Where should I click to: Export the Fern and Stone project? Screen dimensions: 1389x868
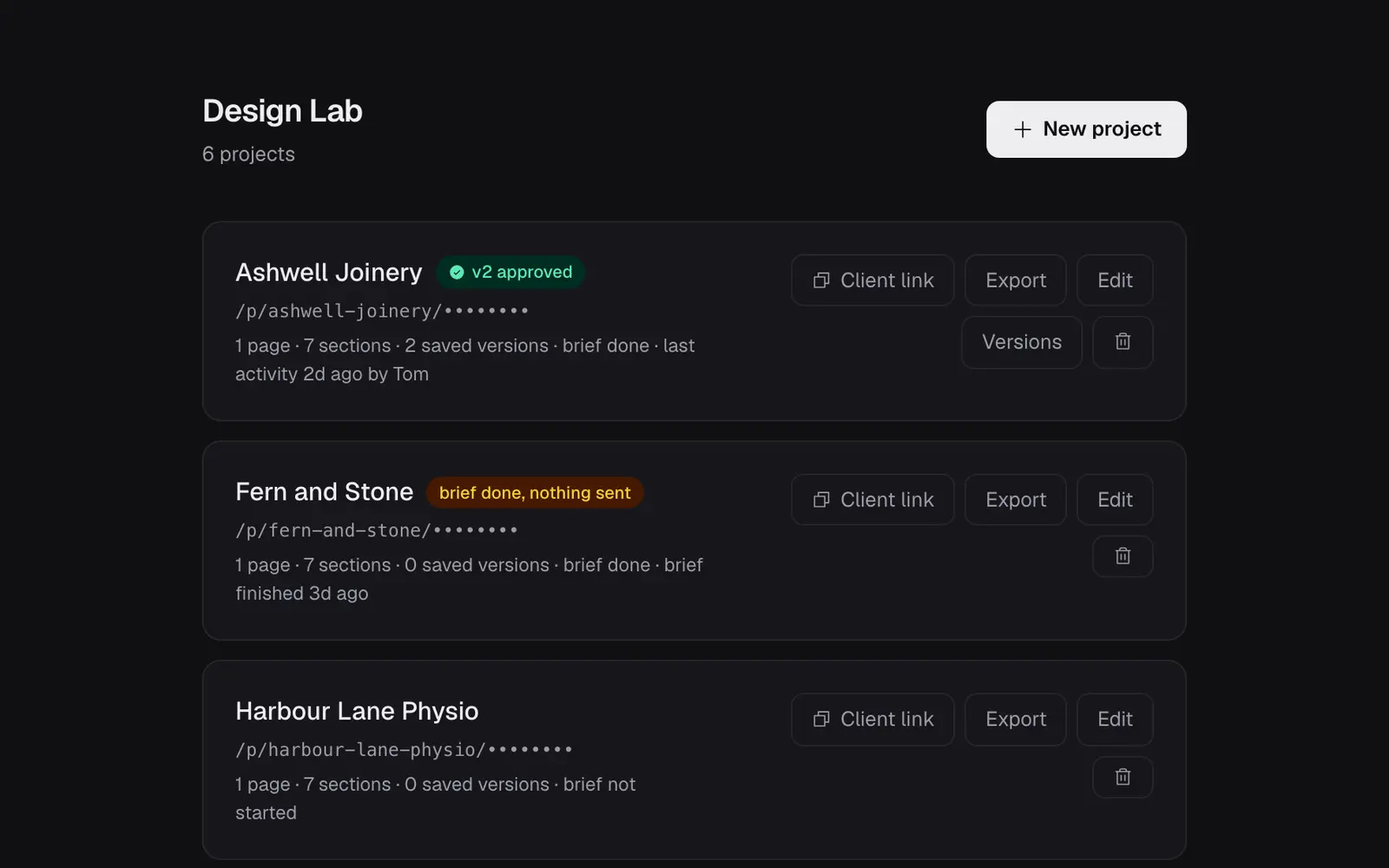[x=1016, y=500]
